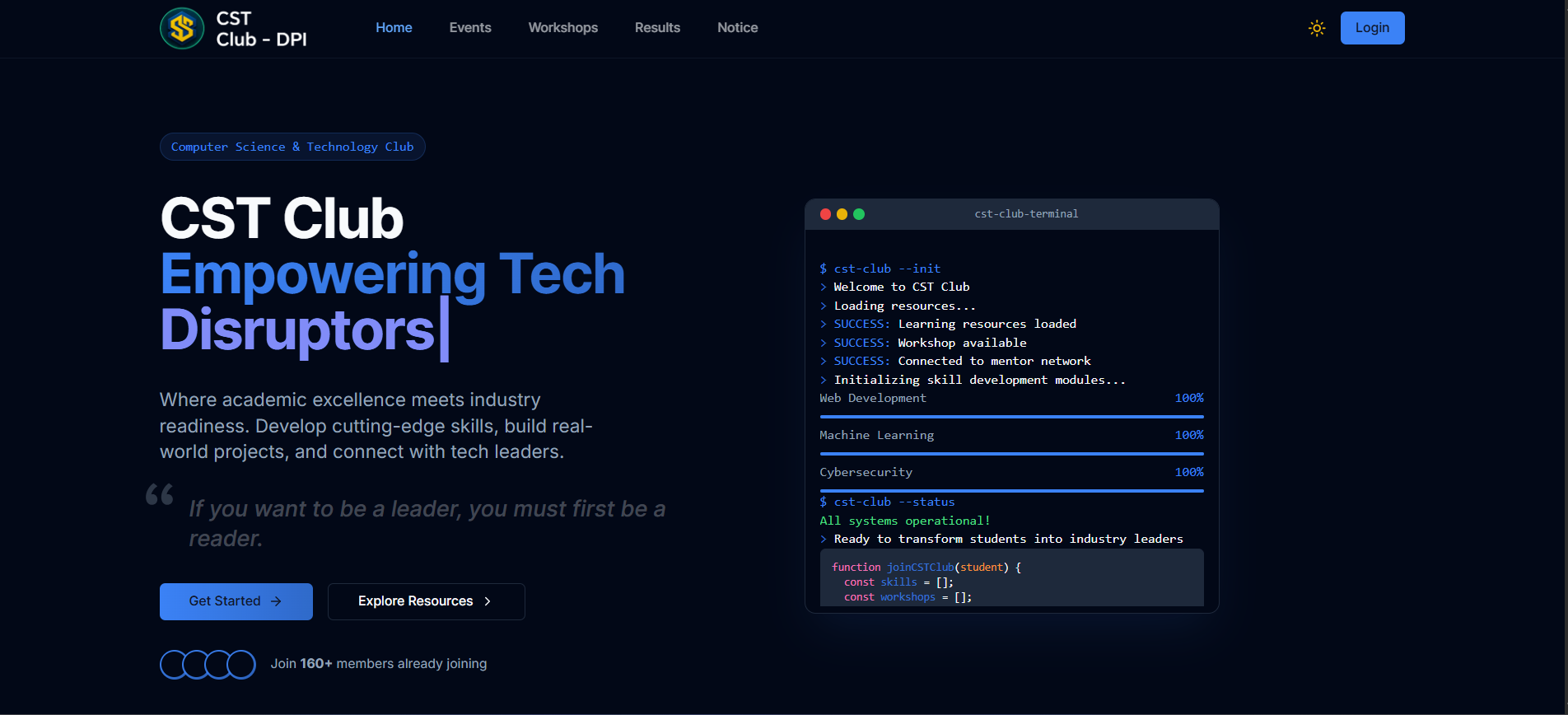Click the CST Club logo icon

[x=182, y=29]
